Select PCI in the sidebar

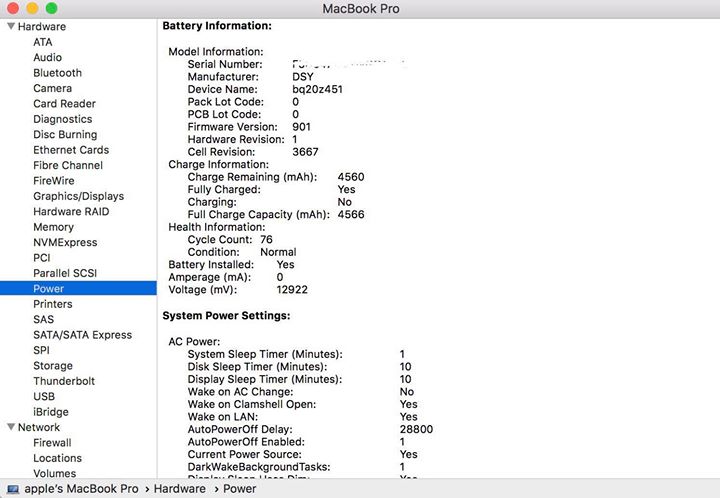tap(42, 258)
